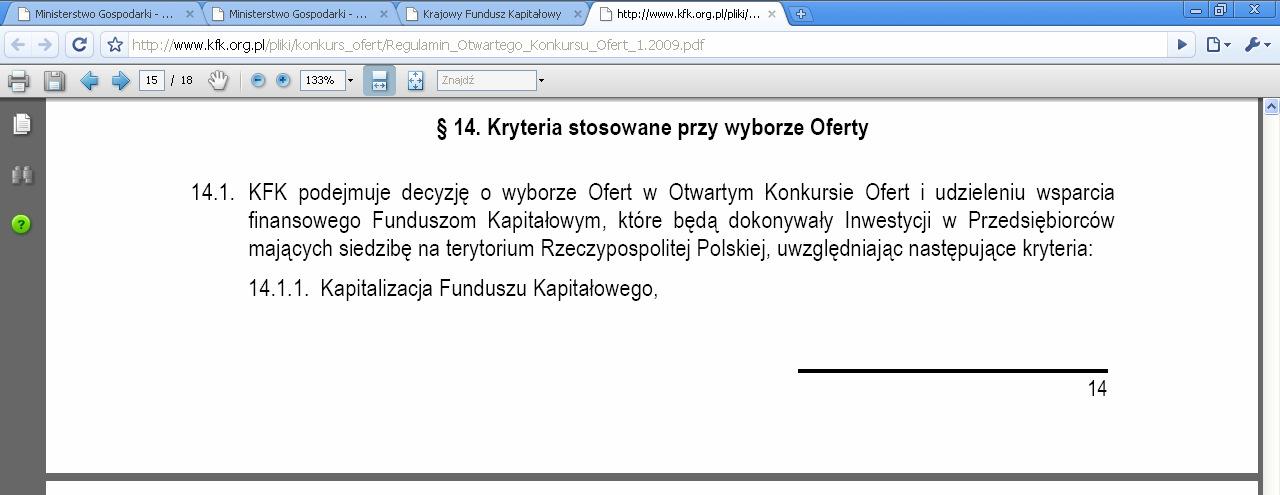This screenshot has width=1280, height=495.
Task: Zoom out of the PDF
Action: point(258,81)
